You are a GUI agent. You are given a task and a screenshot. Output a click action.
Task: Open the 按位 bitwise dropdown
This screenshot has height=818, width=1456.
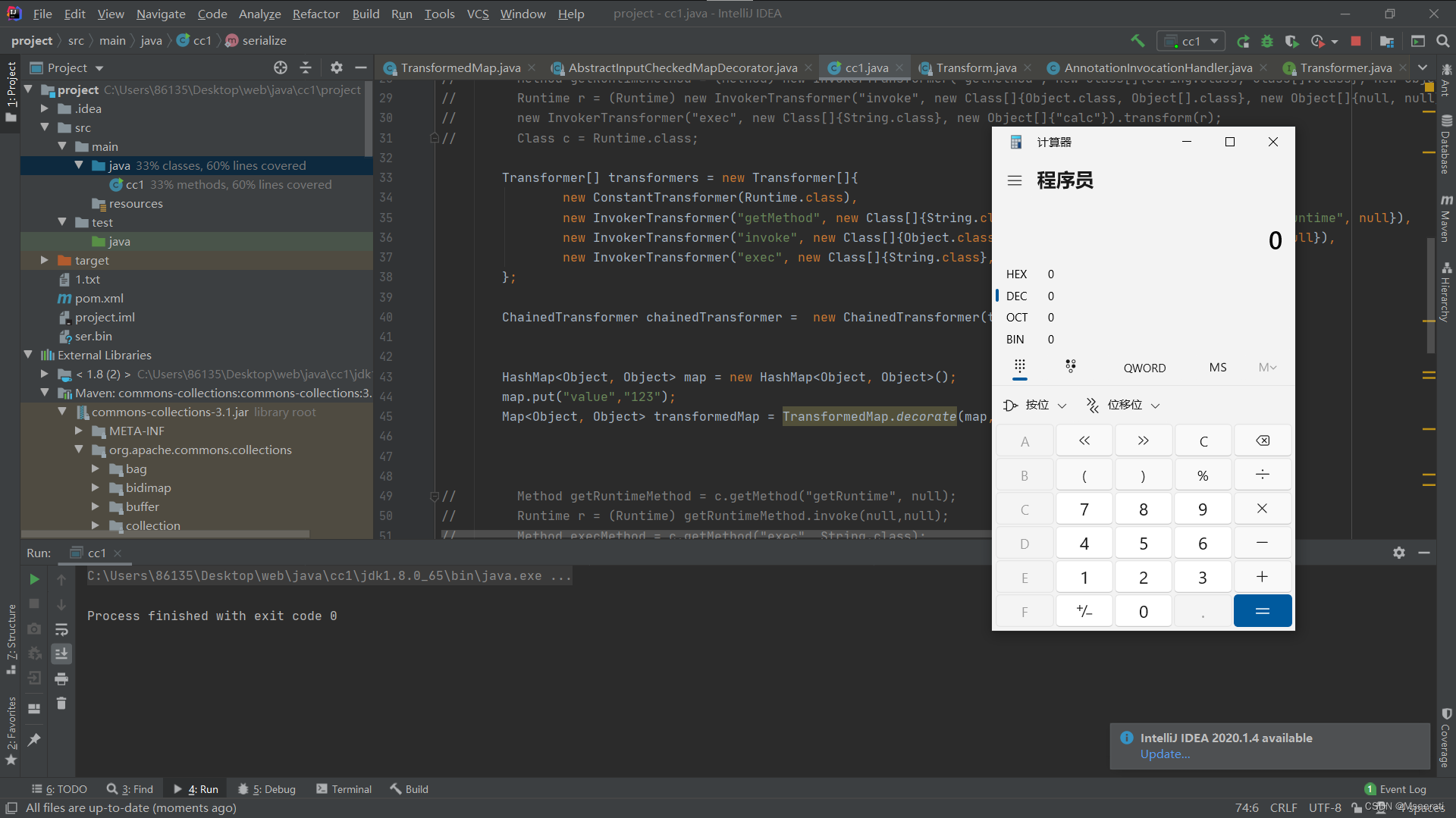coord(1035,405)
